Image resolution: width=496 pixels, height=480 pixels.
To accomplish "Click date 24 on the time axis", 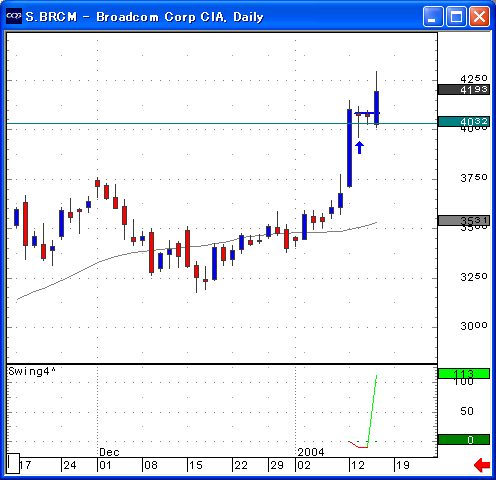I will pyautogui.click(x=70, y=465).
